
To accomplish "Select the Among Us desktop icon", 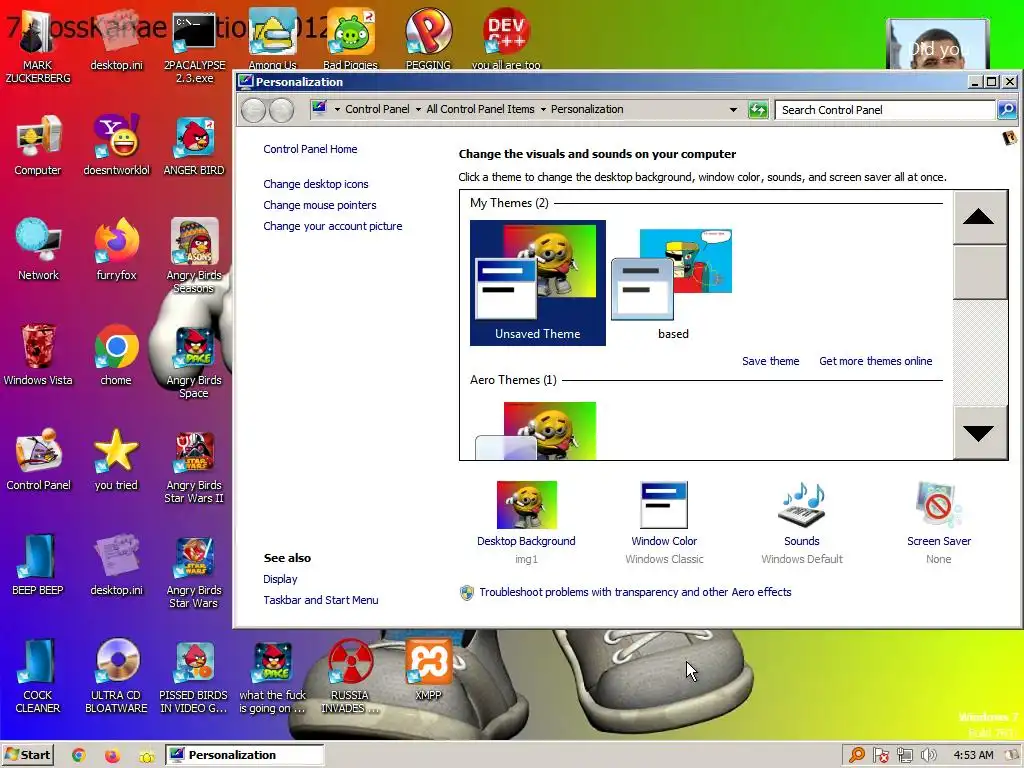I will coord(272,39).
